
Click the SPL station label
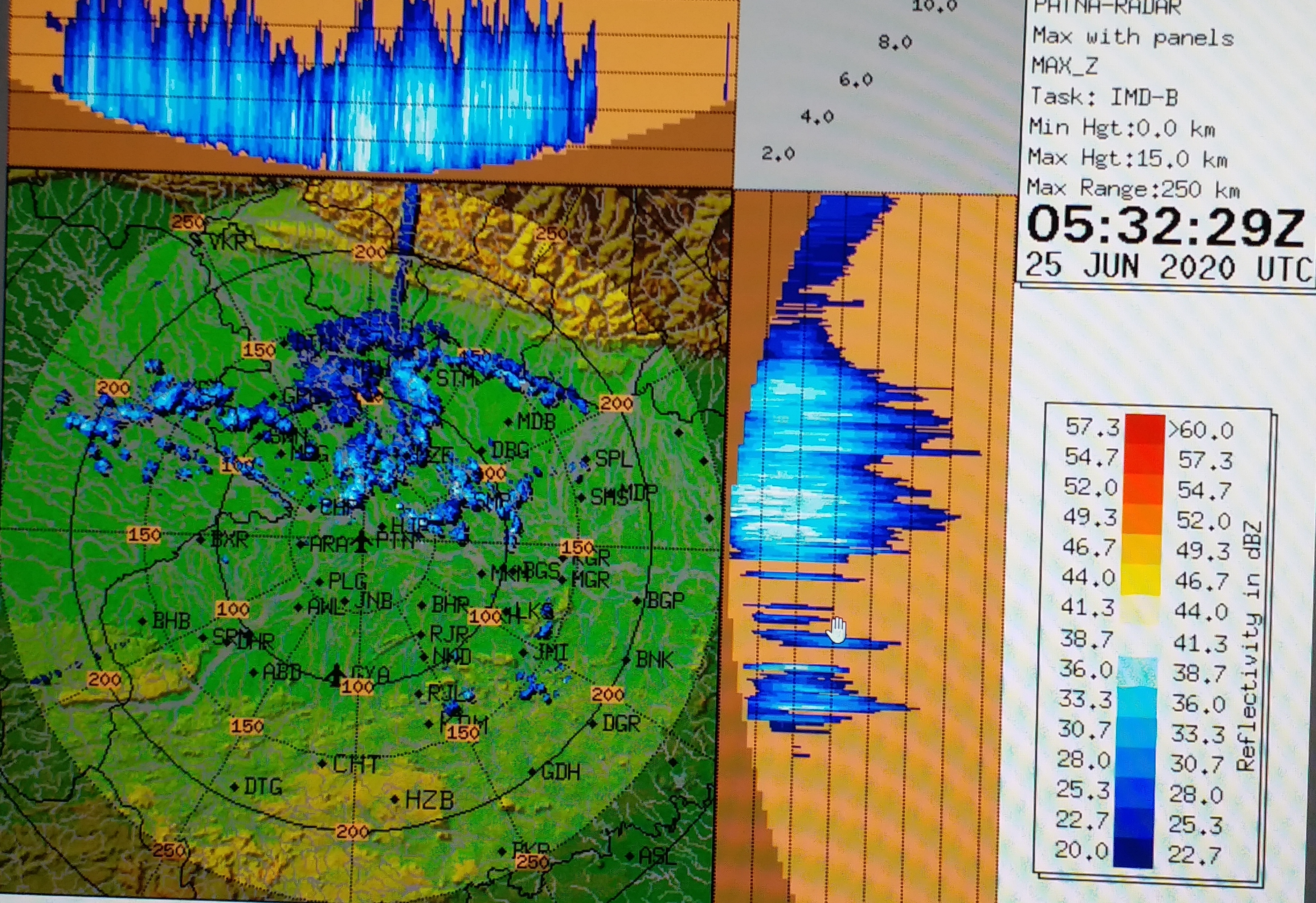[613, 459]
